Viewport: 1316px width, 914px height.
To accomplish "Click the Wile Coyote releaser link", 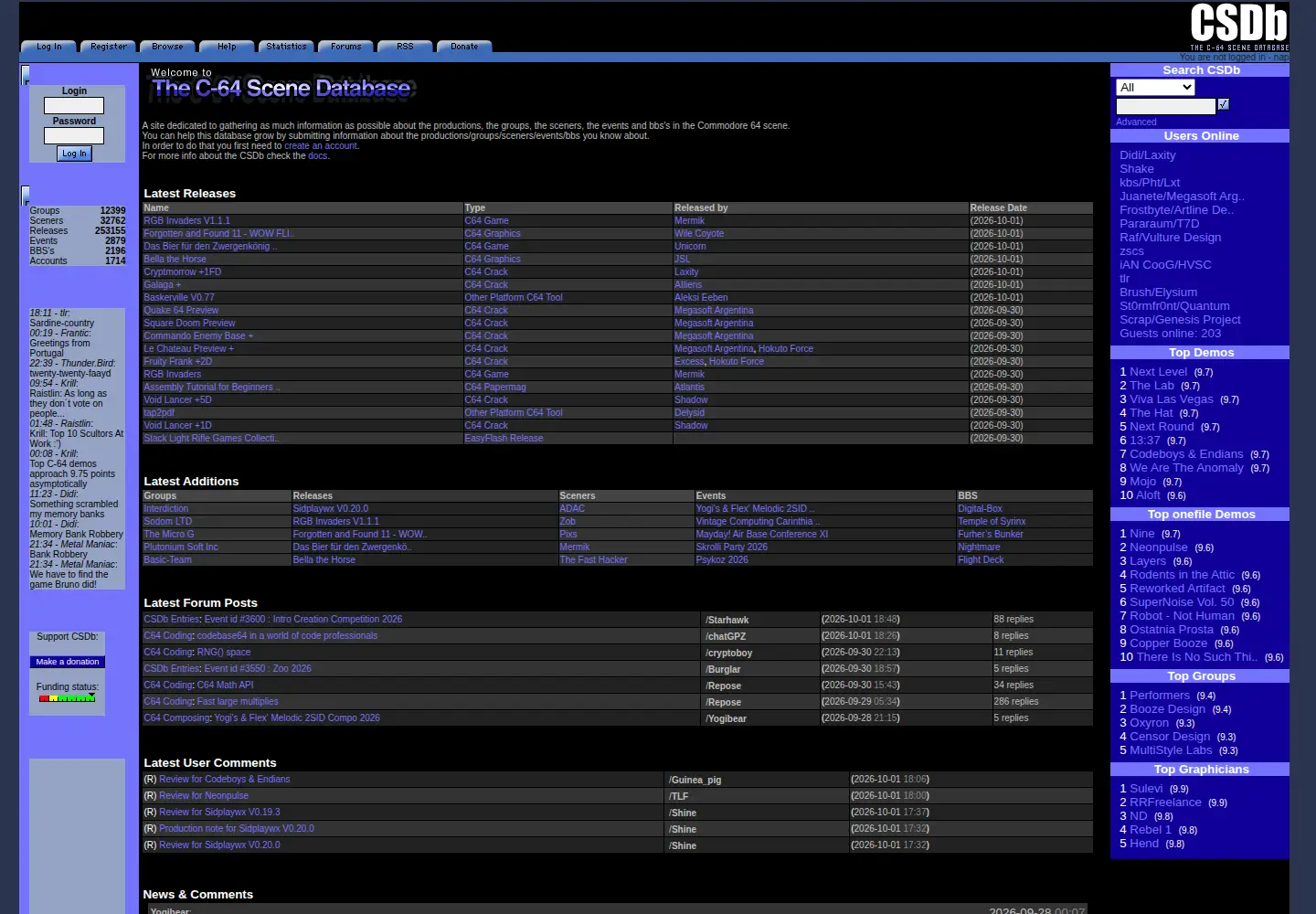I will coord(699,234).
